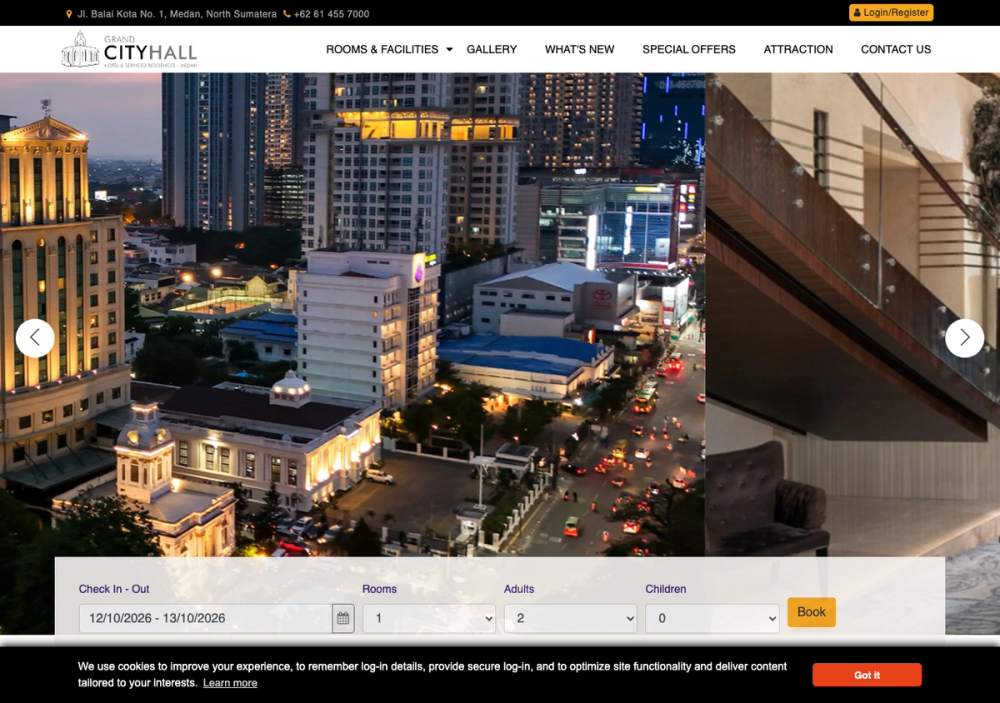Open the calendar date picker icon

click(343, 618)
